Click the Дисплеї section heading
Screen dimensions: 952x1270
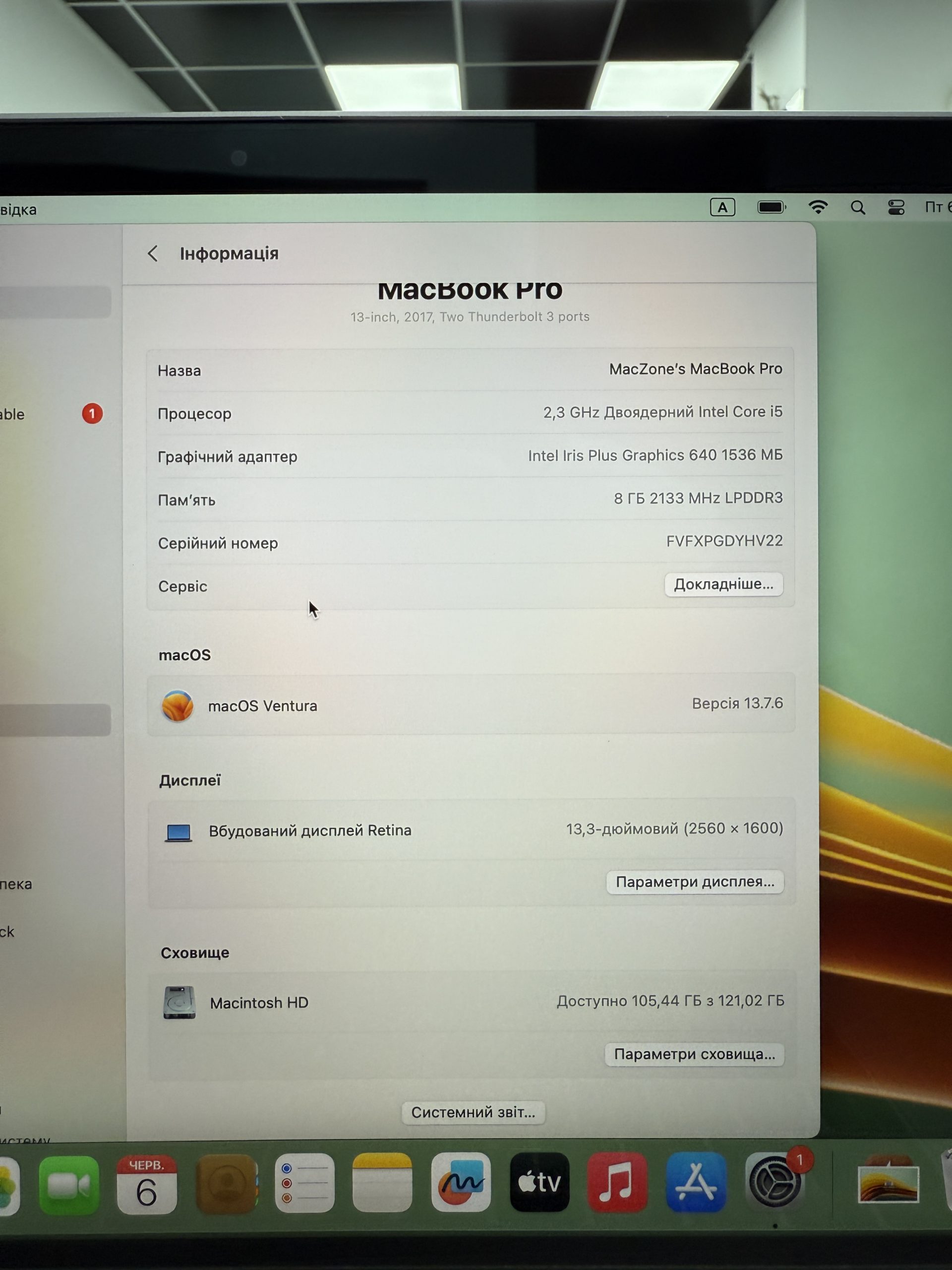coord(190,781)
